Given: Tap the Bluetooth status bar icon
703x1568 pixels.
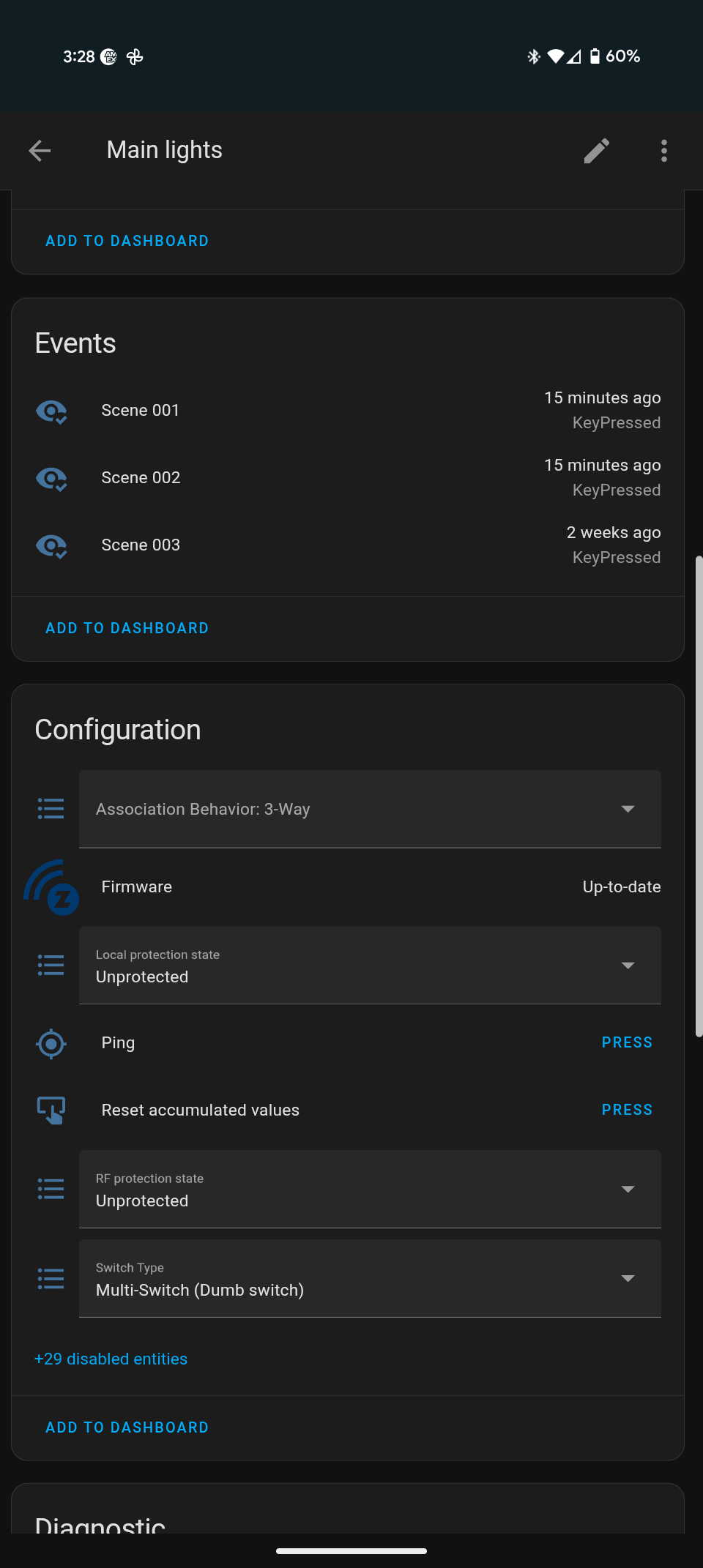Looking at the screenshot, I should (534, 56).
